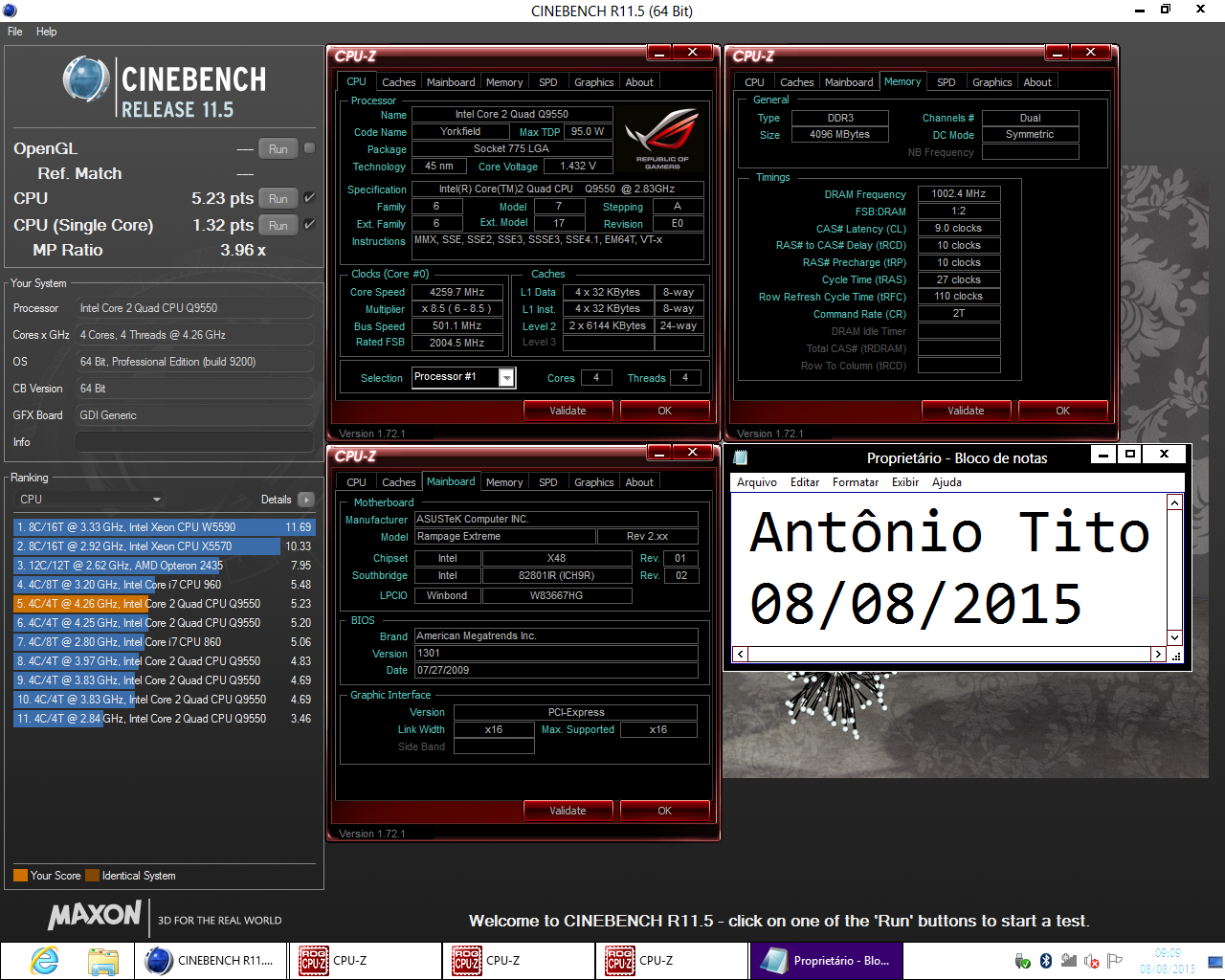Run the CPU benchmark
The height and width of the screenshot is (980, 1225).
point(278,198)
